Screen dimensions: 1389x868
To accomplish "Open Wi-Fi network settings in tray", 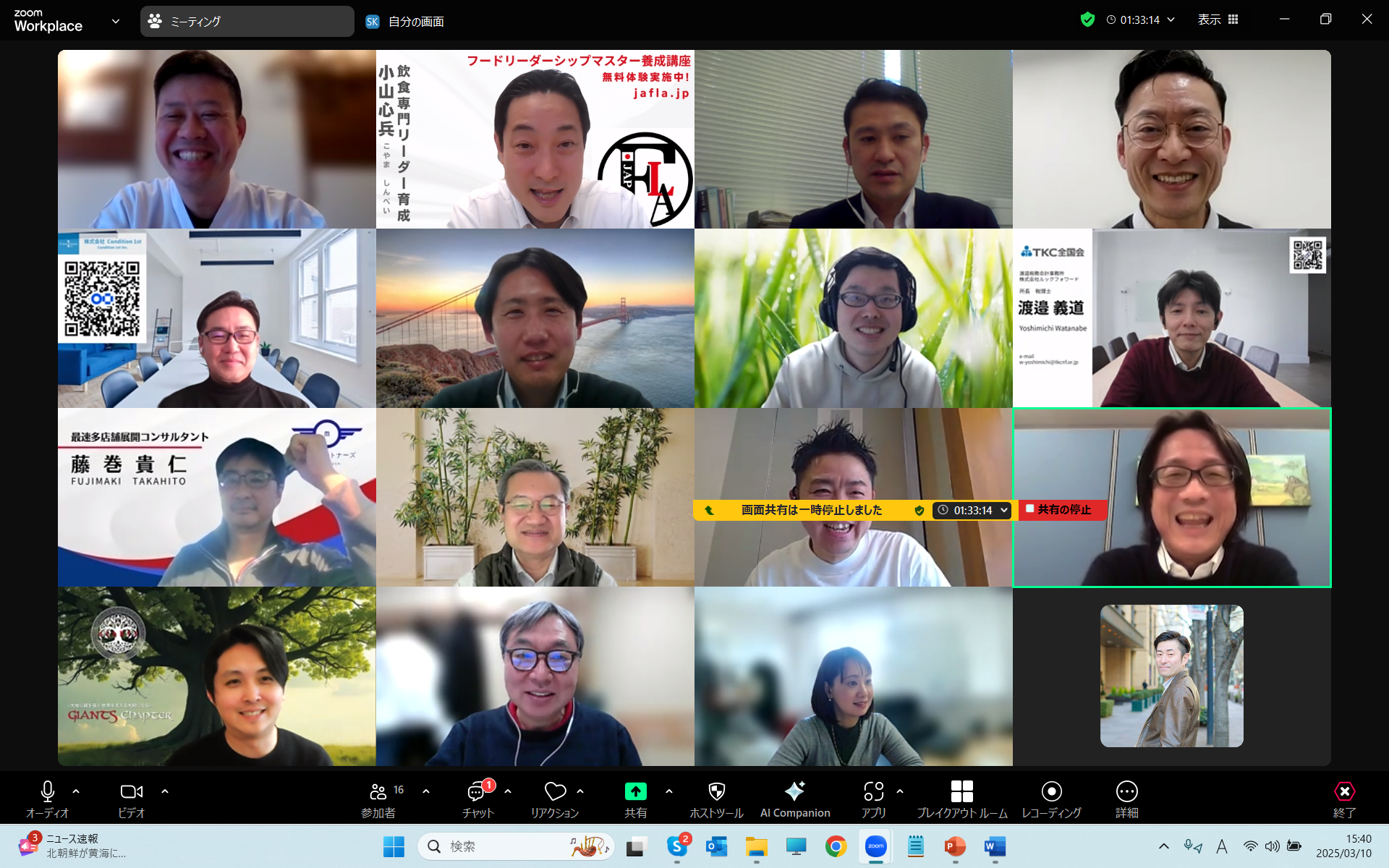I will 1251,846.
